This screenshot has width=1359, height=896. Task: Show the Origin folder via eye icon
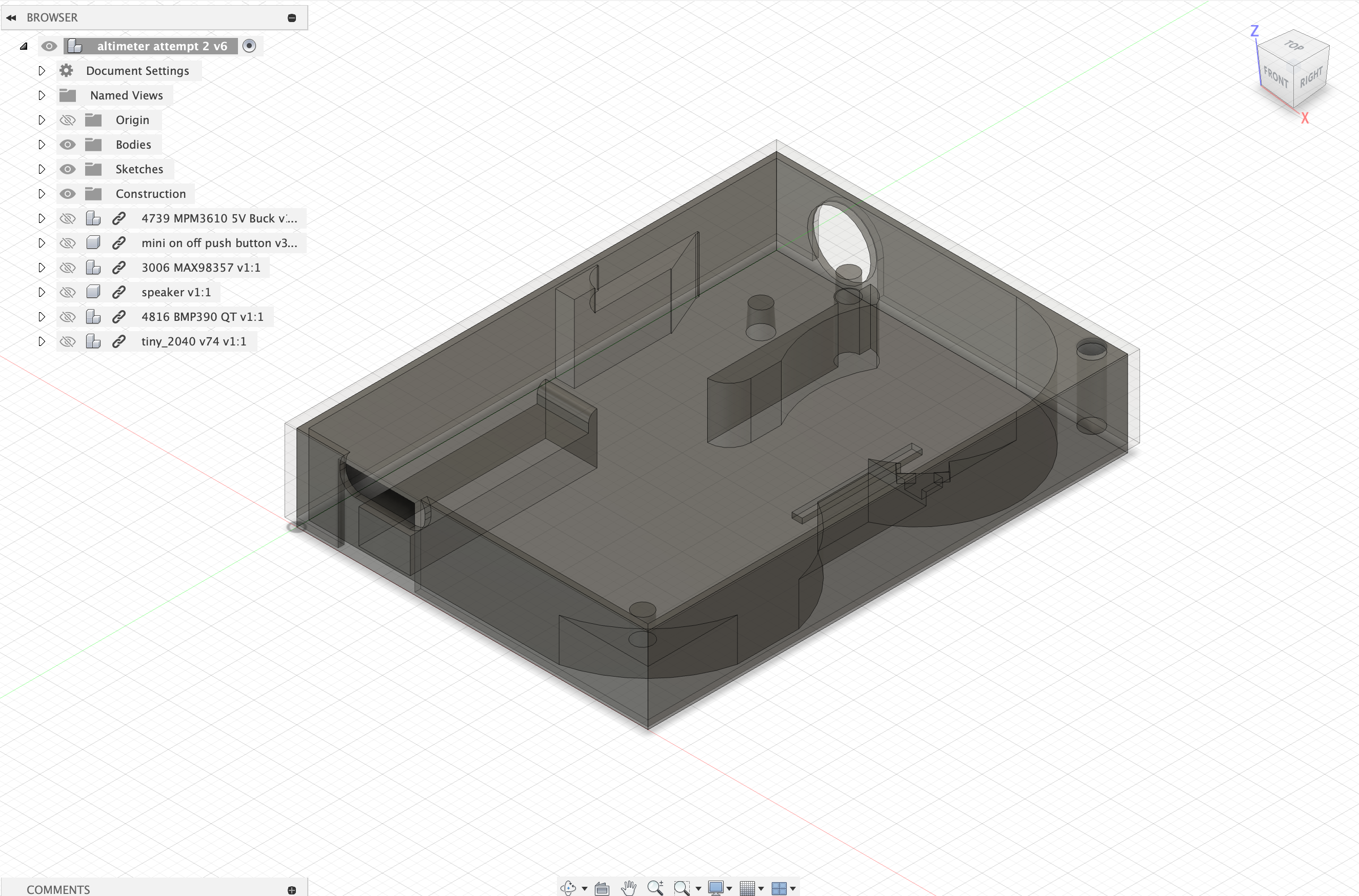coord(68,120)
